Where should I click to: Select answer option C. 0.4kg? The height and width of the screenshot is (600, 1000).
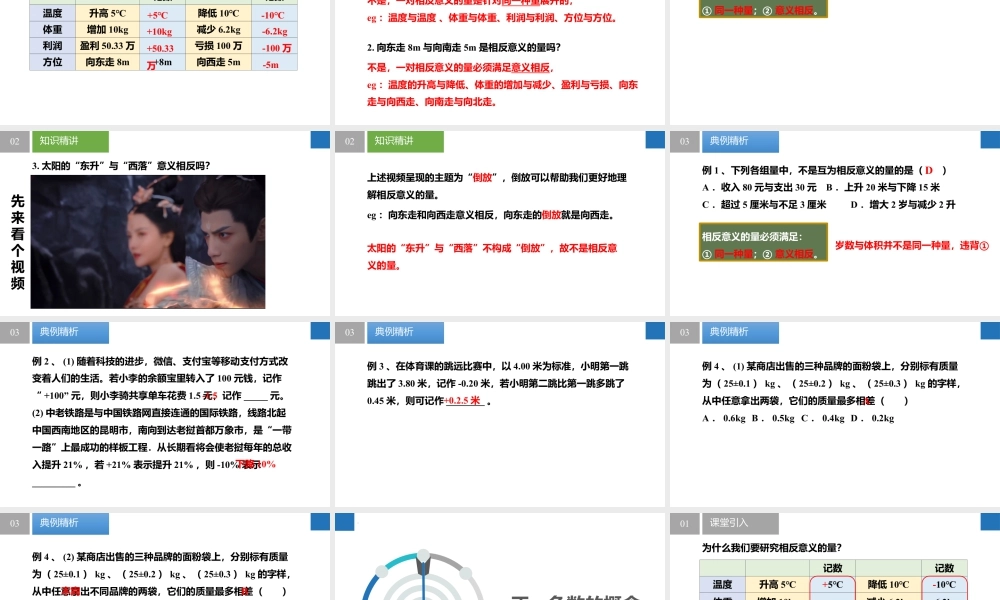pos(823,418)
